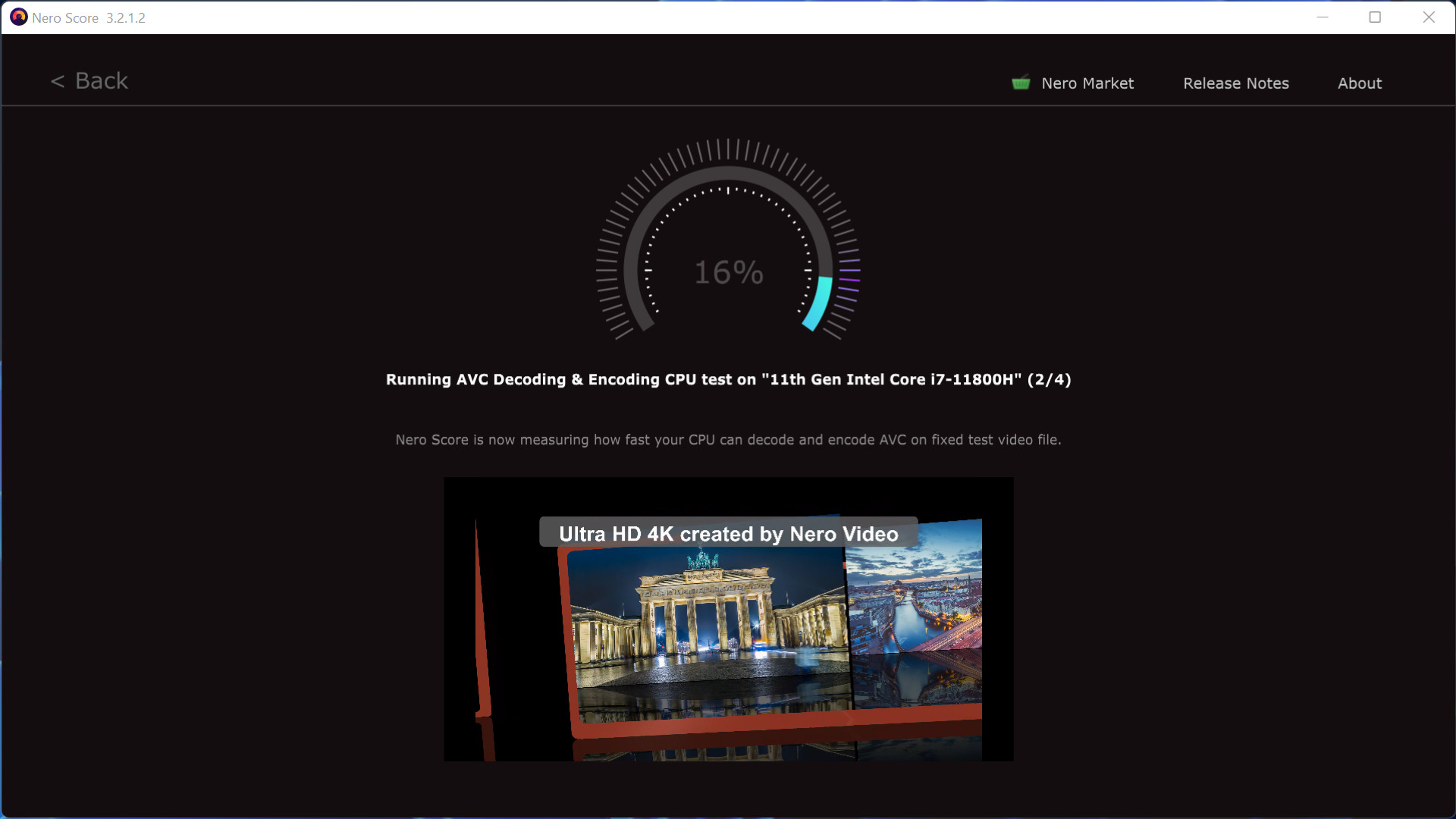Click the 'Ultra HD 4K created by Nero Video' caption
This screenshot has height=819, width=1456.
727,534
